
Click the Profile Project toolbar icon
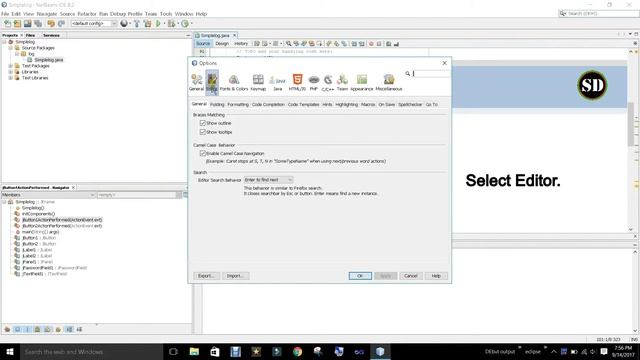(185, 24)
